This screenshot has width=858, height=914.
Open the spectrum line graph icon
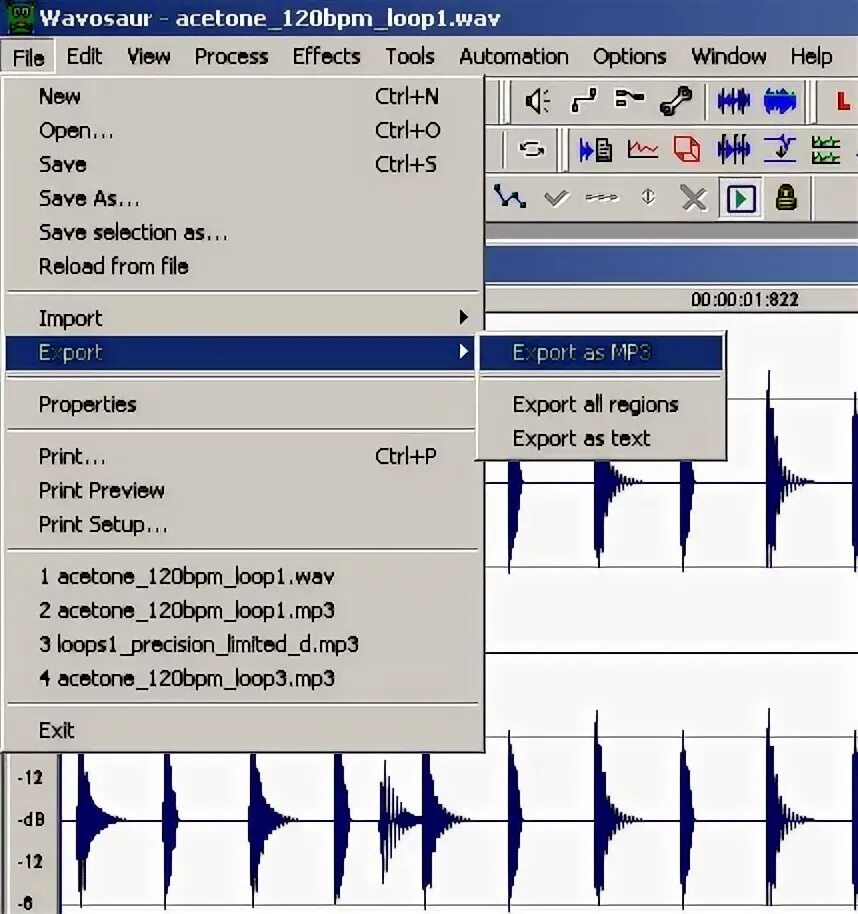(642, 149)
